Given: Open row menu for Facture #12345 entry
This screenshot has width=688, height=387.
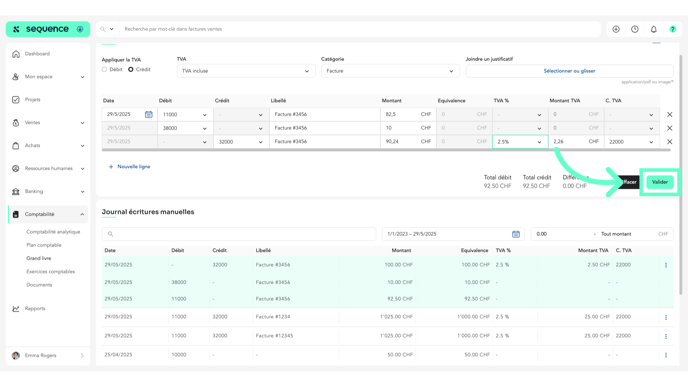Looking at the screenshot, I should [666, 336].
